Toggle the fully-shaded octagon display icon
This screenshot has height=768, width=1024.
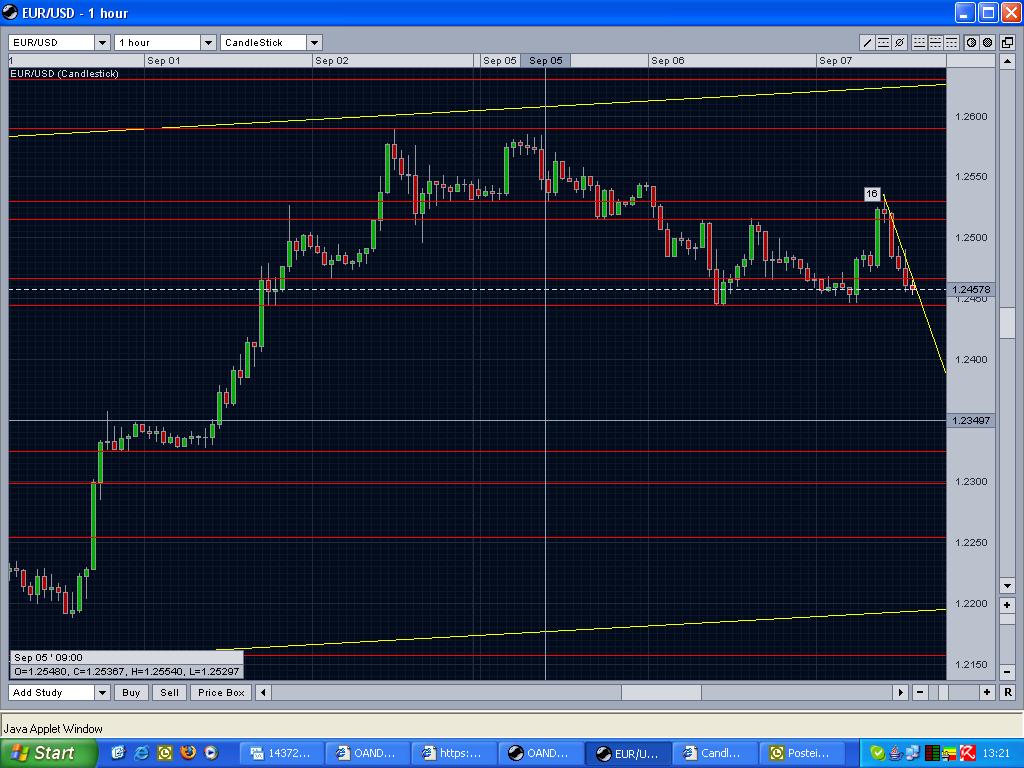987,42
